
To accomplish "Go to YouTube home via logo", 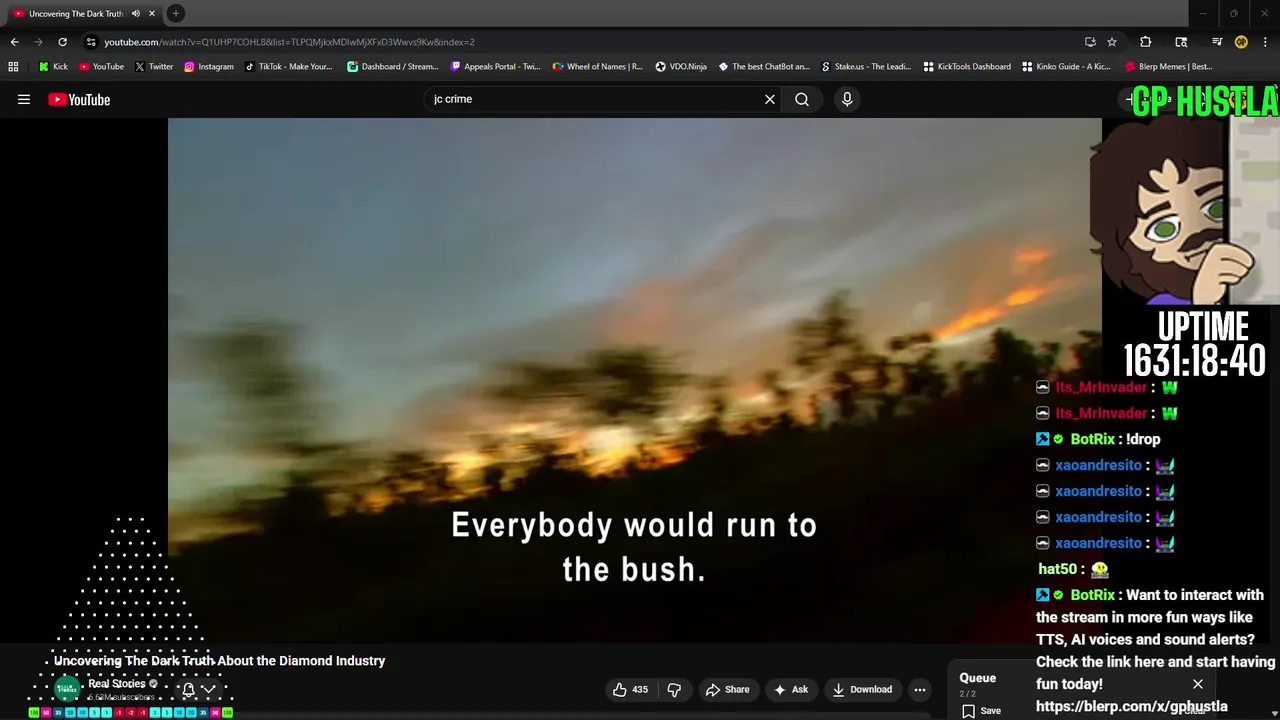I will pos(79,99).
